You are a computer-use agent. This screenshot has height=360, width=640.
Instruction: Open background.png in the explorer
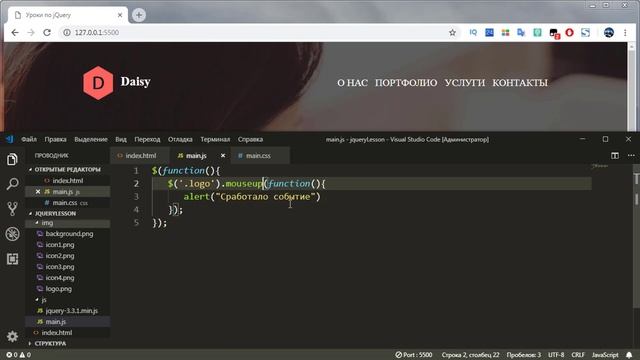click(x=69, y=234)
